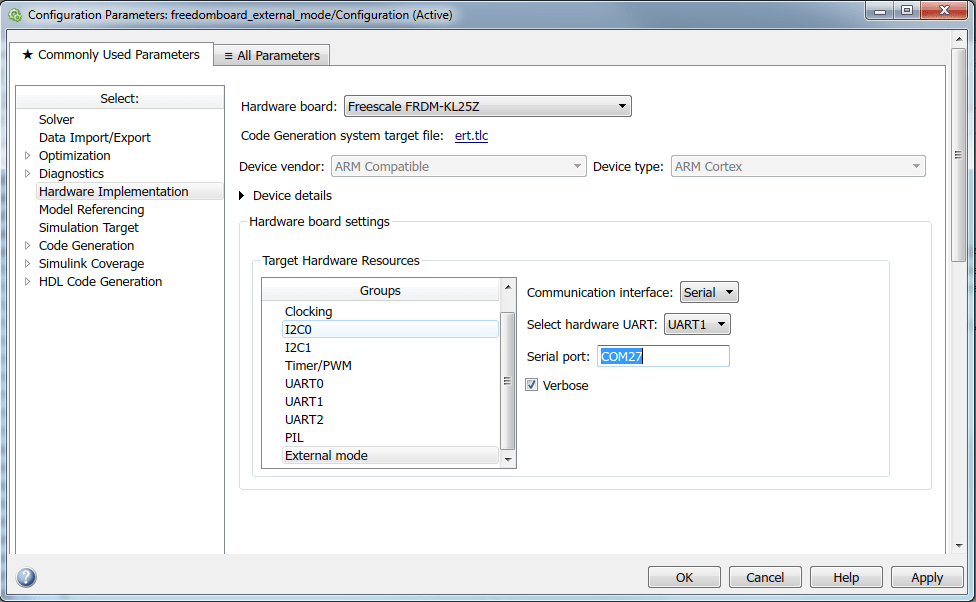This screenshot has height=602, width=976.
Task: Open the Communication interface dropdown
Action: coord(728,292)
